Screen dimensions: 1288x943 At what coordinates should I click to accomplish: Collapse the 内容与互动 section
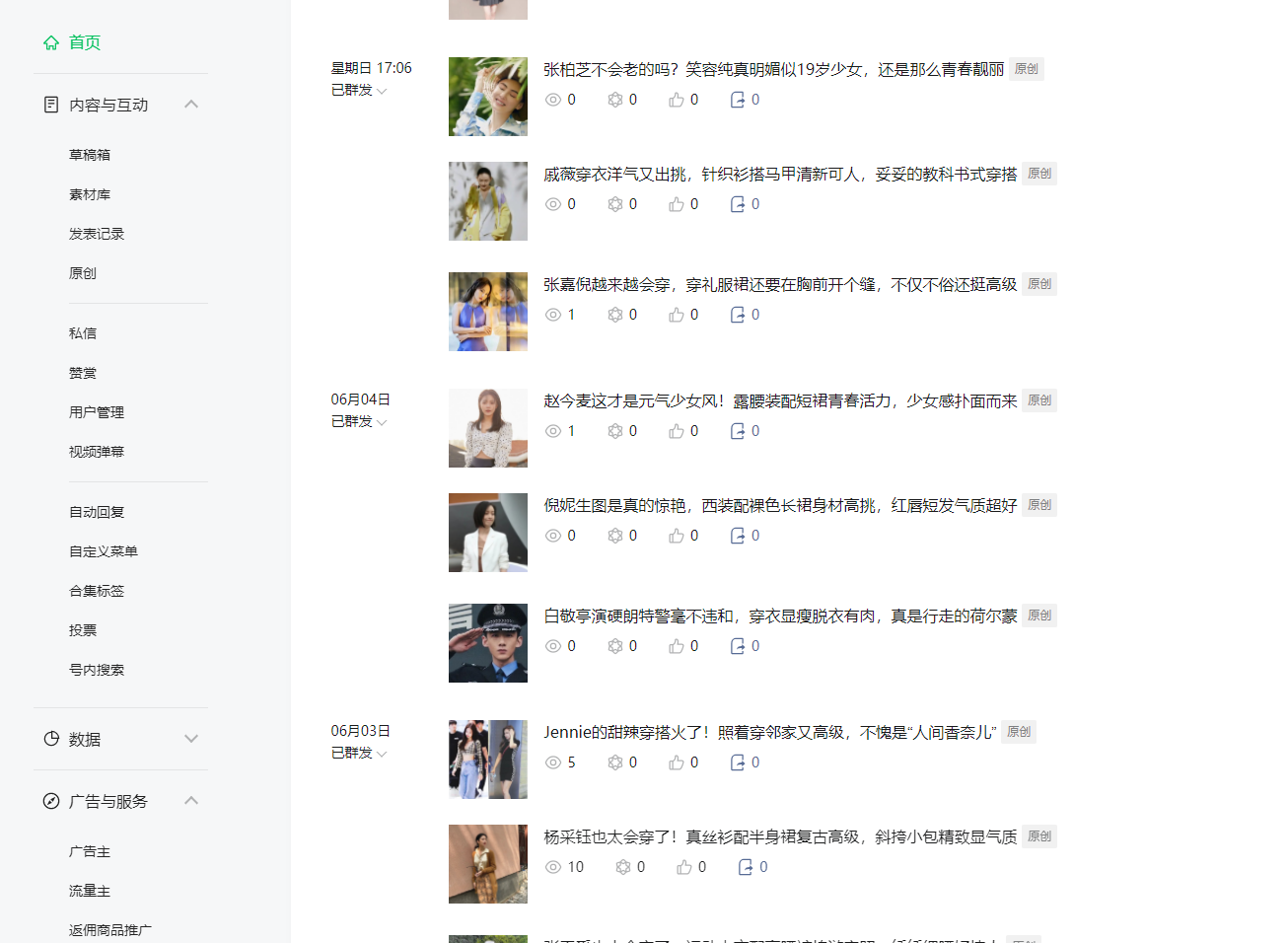point(191,105)
